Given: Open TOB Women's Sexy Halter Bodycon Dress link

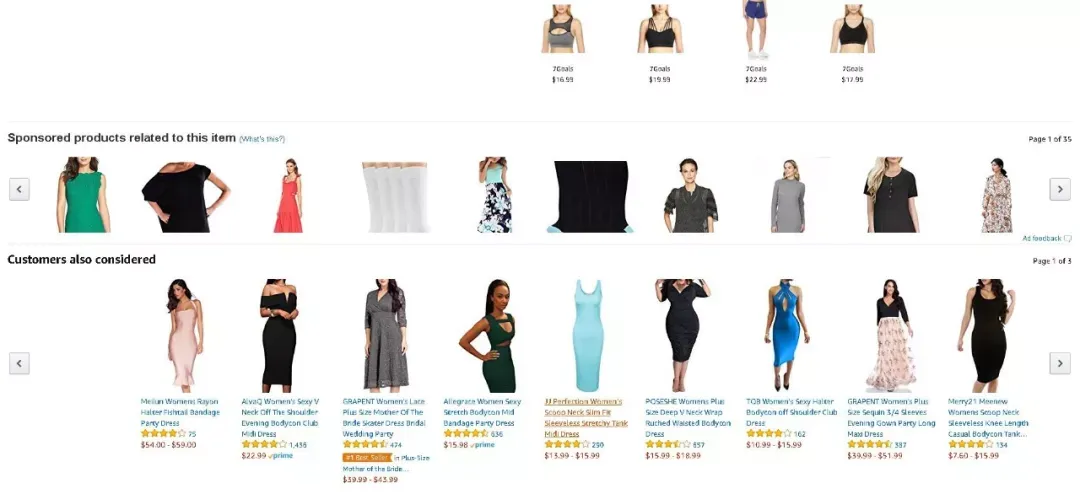Looking at the screenshot, I should pyautogui.click(x=791, y=412).
